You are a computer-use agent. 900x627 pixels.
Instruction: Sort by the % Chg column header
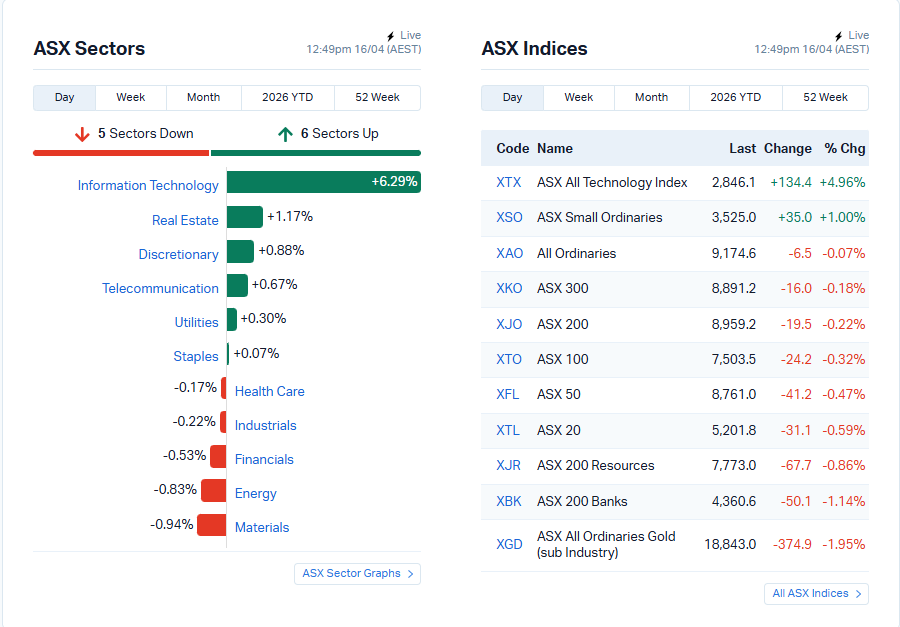tap(844, 149)
